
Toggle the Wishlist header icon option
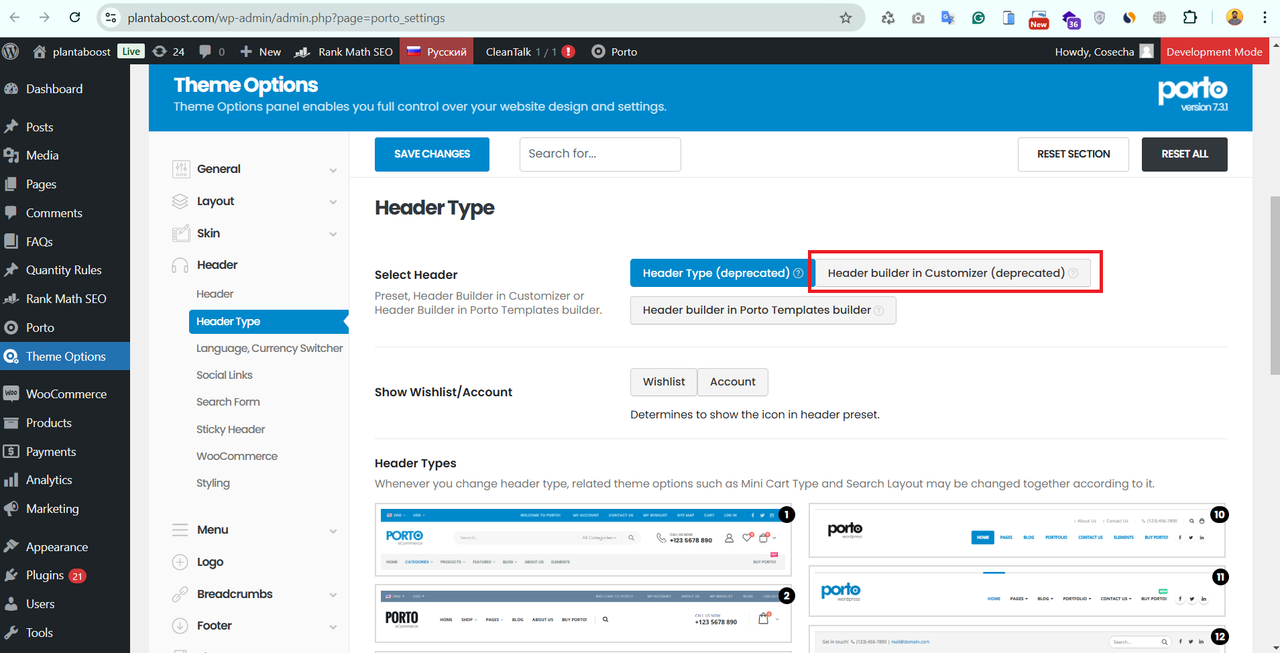663,382
